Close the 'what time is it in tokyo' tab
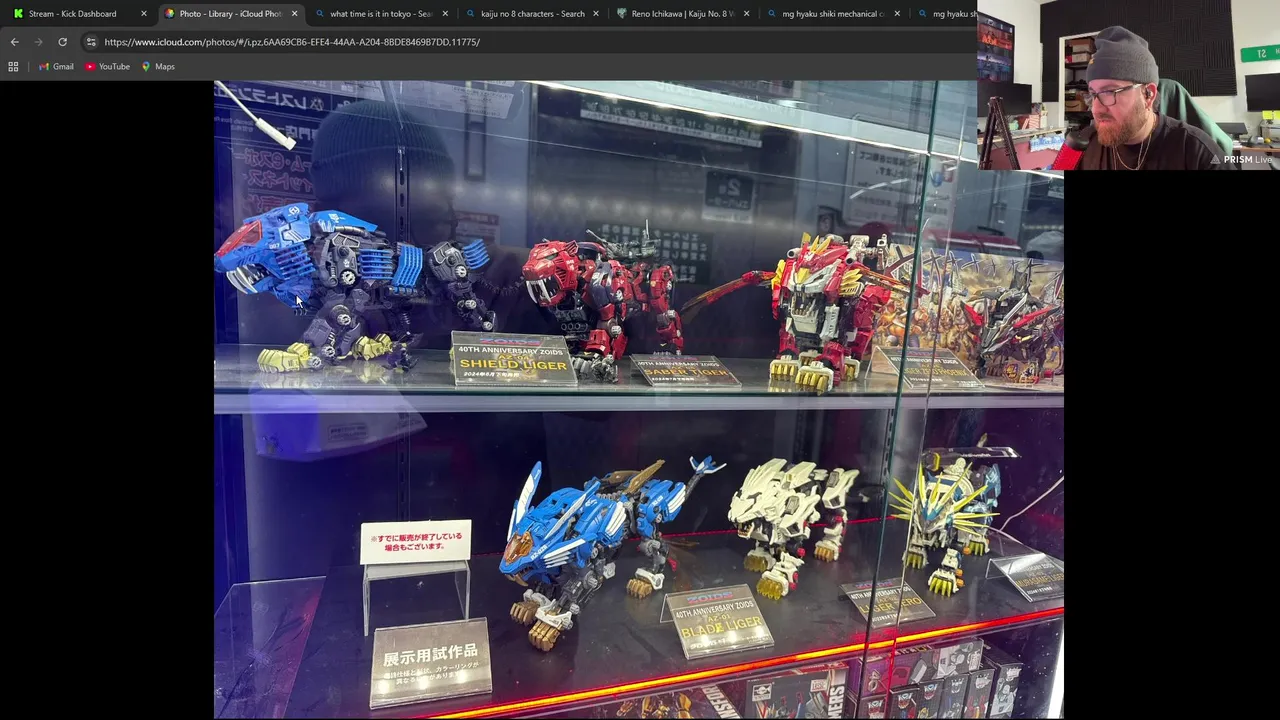1280x720 pixels. click(445, 14)
